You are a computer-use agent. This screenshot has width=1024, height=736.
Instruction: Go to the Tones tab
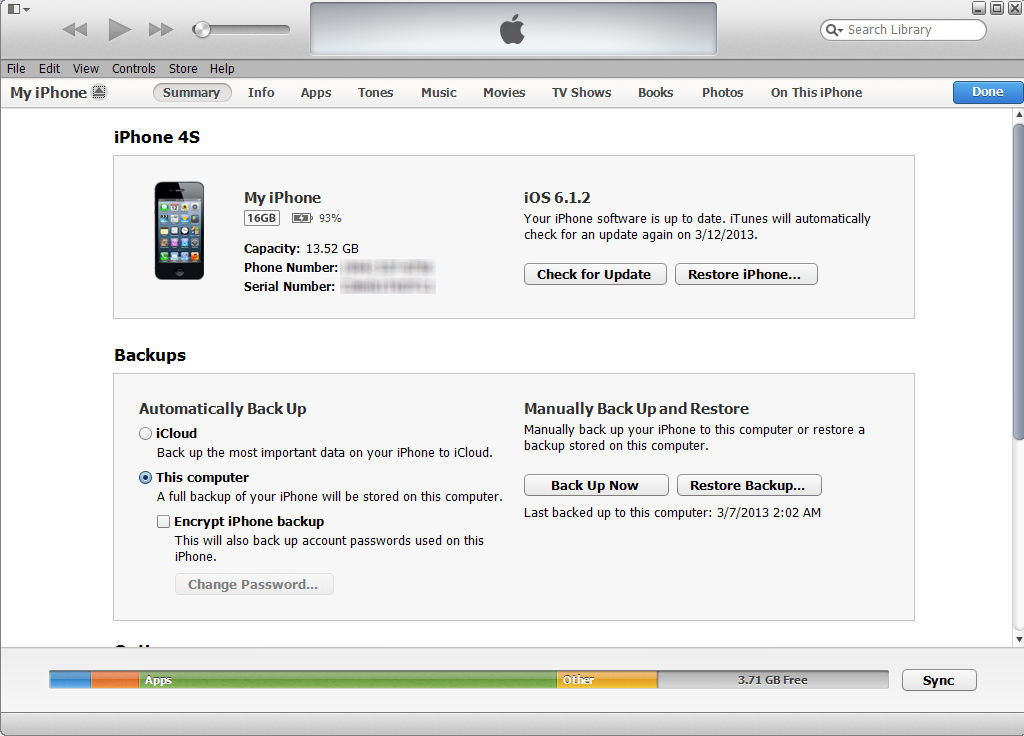376,93
